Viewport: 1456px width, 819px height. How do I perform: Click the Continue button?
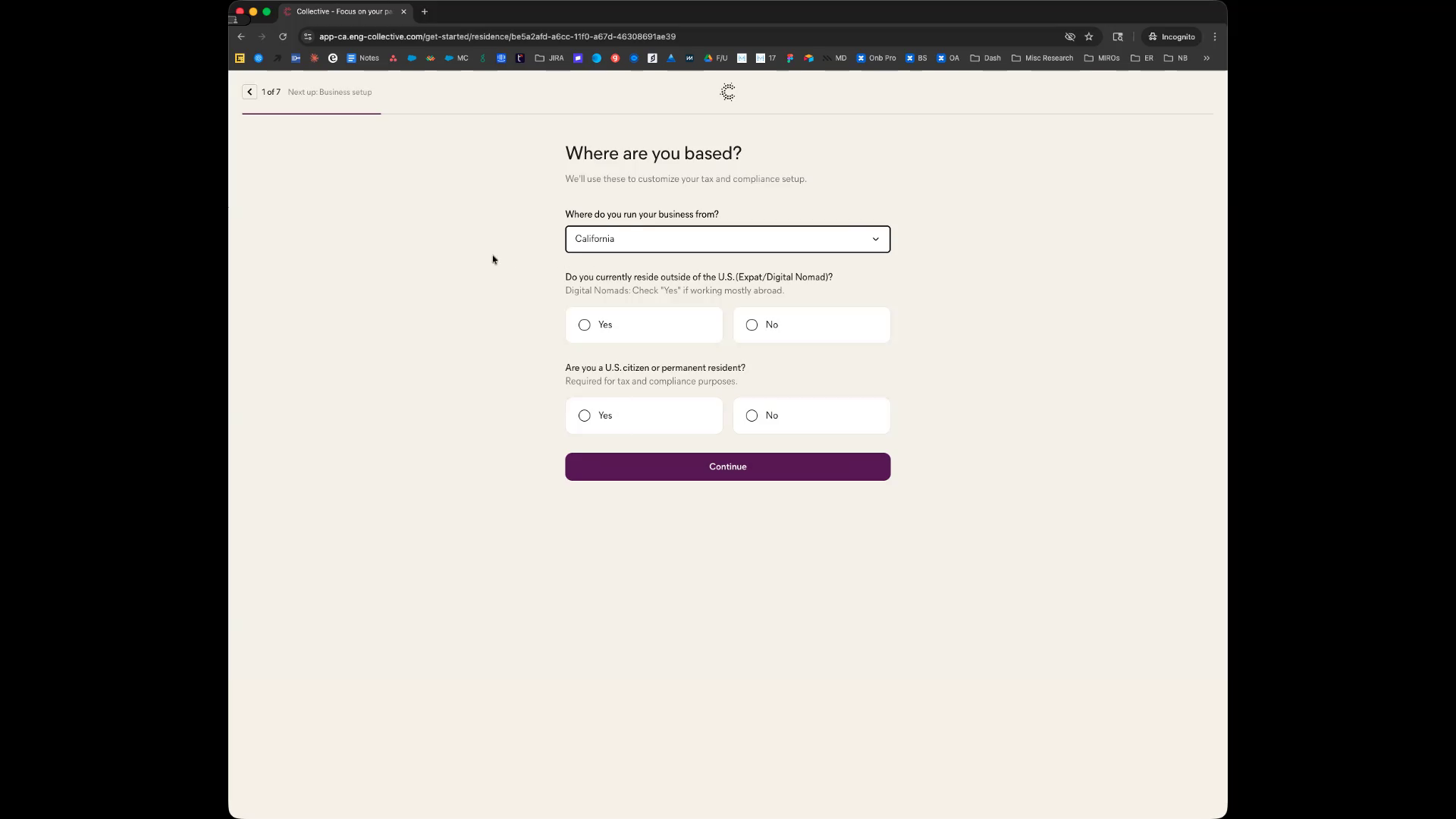click(x=727, y=466)
